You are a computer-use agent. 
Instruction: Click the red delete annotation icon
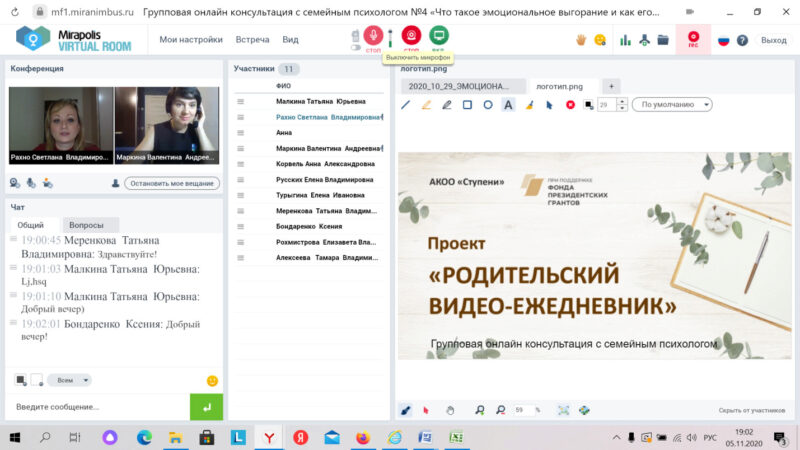point(570,105)
